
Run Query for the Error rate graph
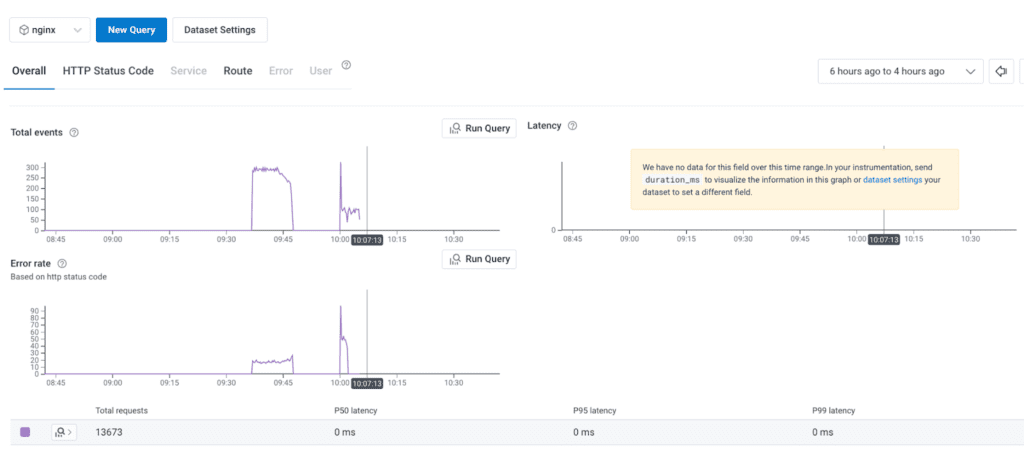479,259
